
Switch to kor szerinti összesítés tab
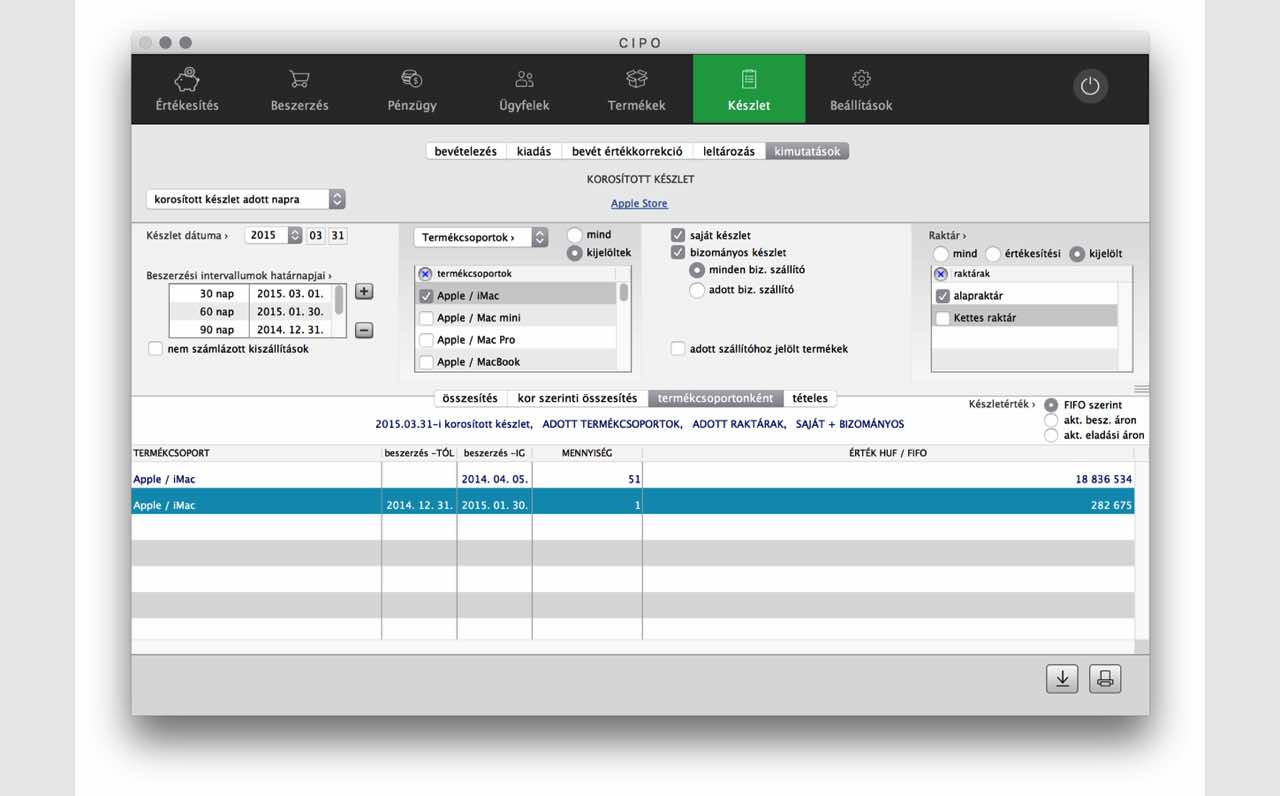(x=577, y=398)
